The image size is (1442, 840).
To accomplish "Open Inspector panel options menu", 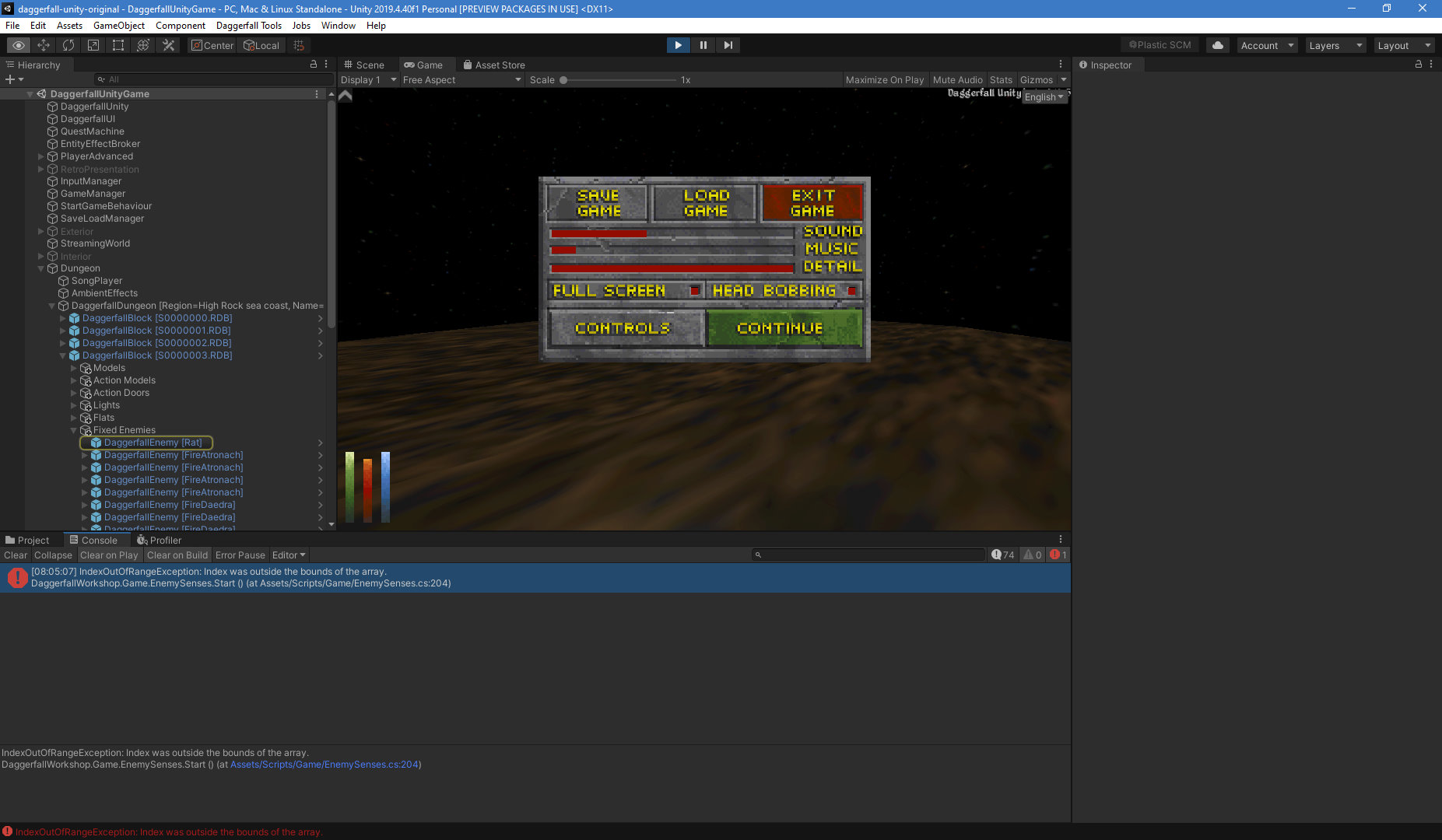I will coord(1431,65).
